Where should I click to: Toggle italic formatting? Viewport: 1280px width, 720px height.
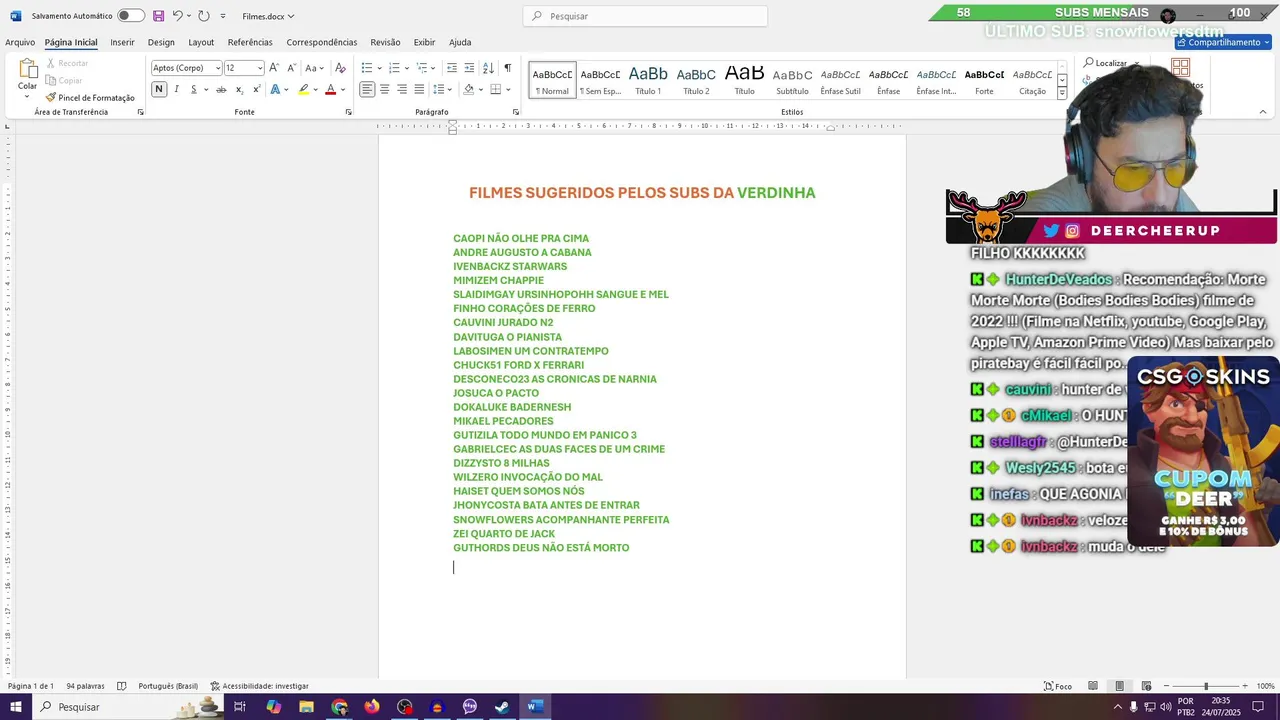[x=176, y=89]
